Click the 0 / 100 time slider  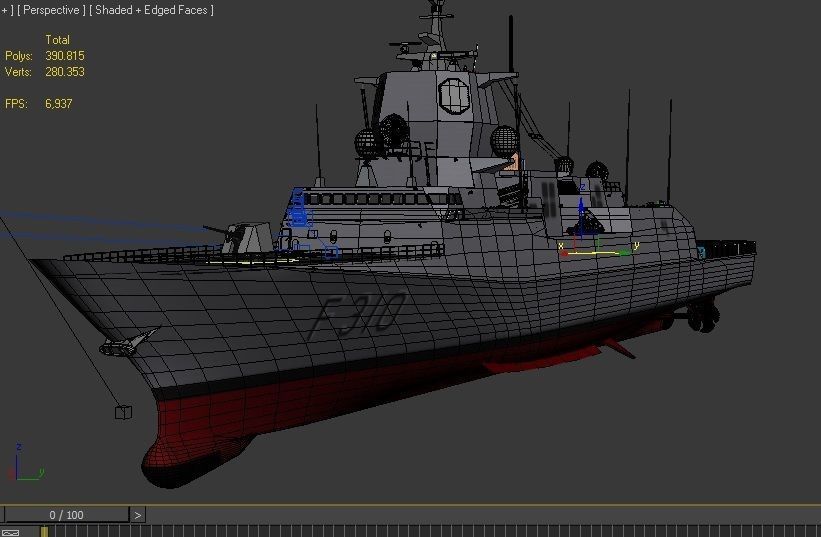[x=66, y=515]
